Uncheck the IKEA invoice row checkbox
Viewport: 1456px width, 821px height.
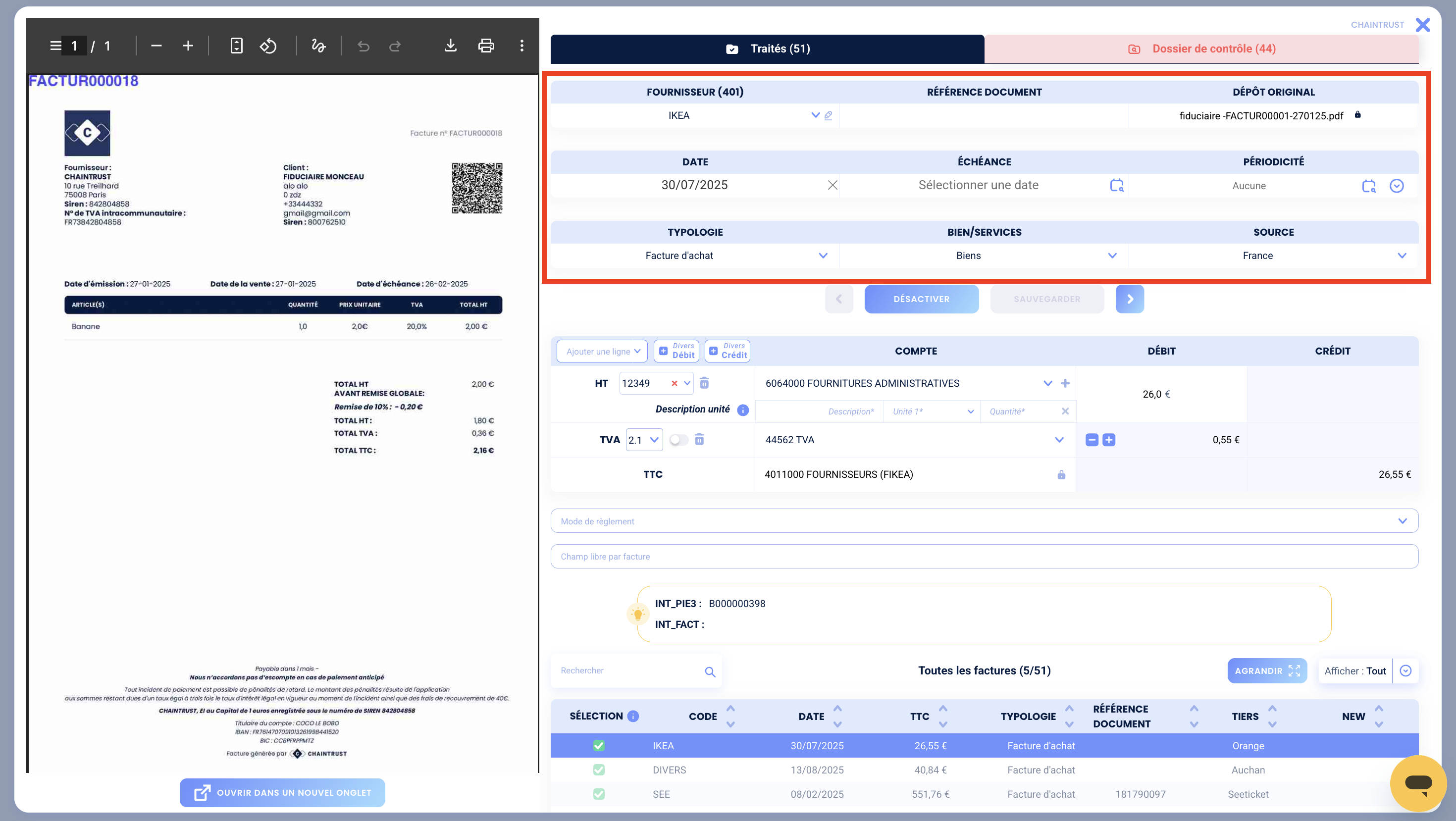point(599,746)
